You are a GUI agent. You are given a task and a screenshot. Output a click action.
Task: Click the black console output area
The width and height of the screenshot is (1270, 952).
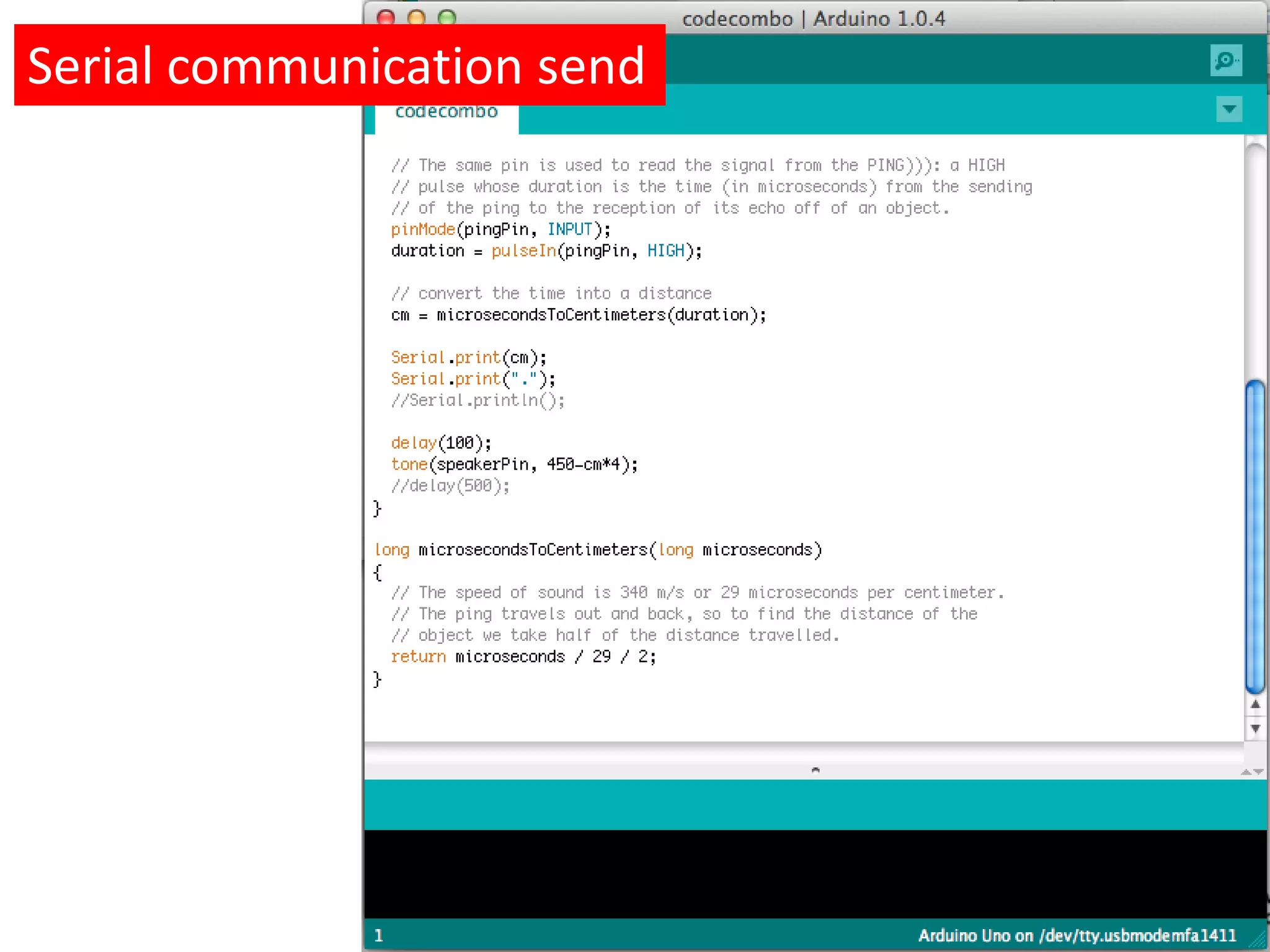(x=815, y=874)
